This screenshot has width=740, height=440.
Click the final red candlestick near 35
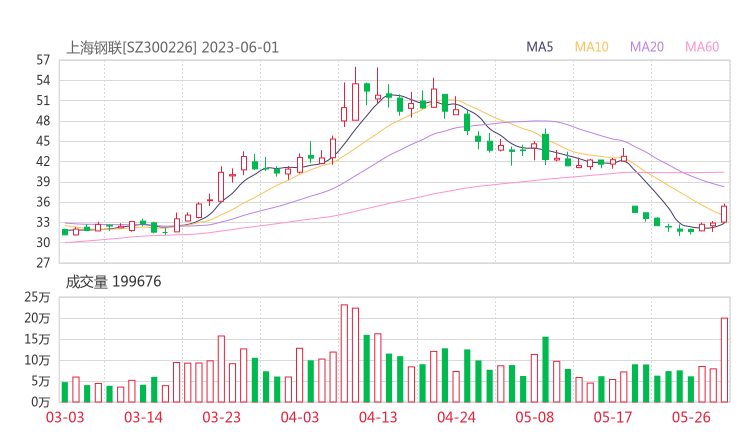pos(724,213)
